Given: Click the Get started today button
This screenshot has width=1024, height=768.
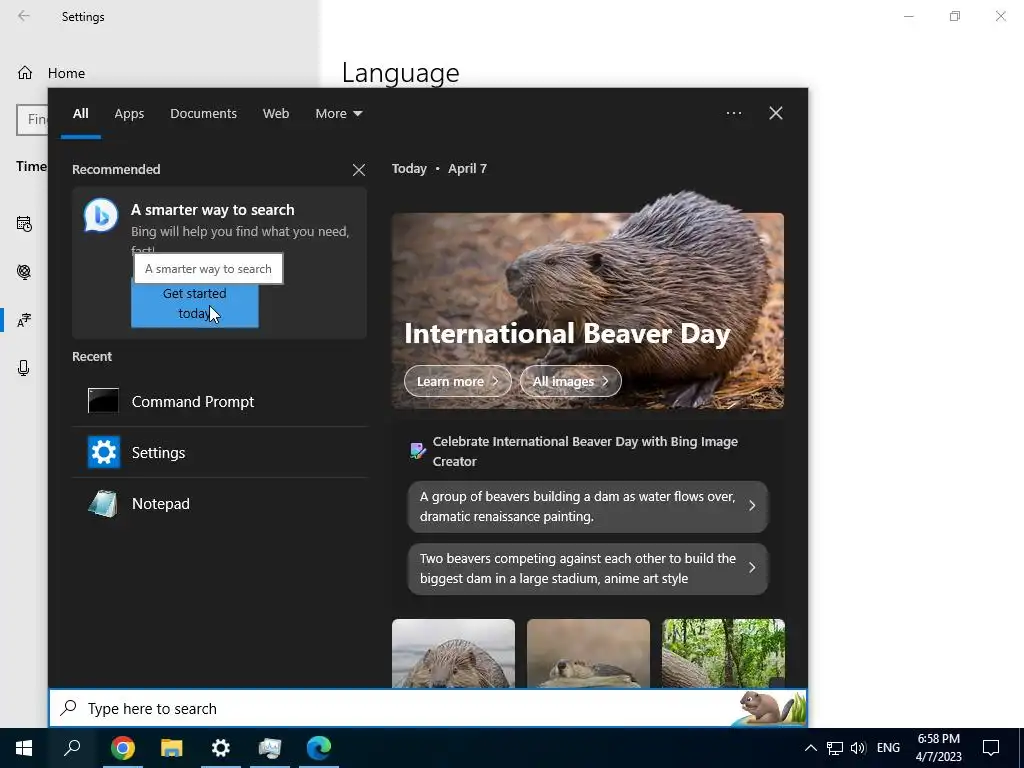Looking at the screenshot, I should pos(195,304).
